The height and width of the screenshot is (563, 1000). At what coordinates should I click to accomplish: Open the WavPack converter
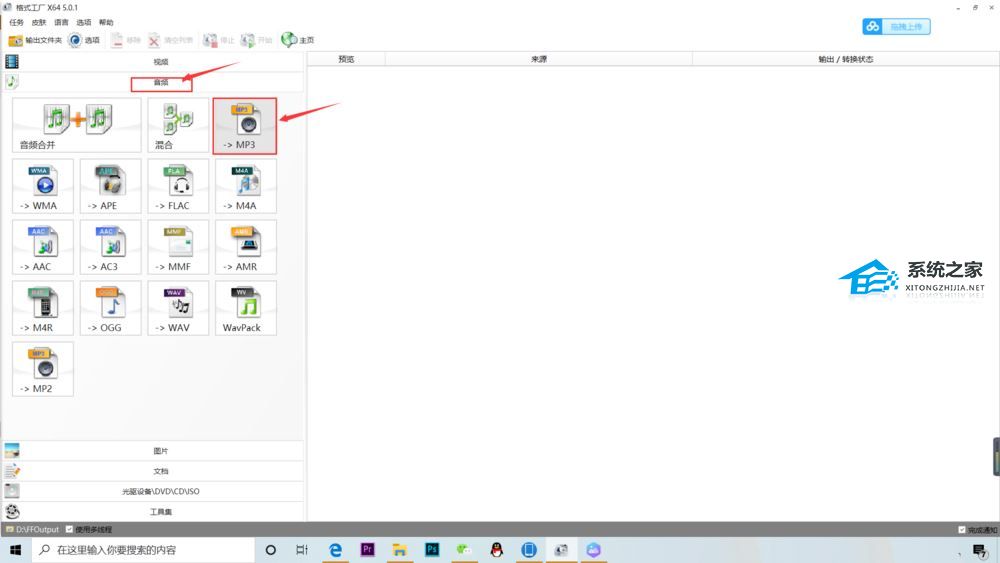coord(246,308)
